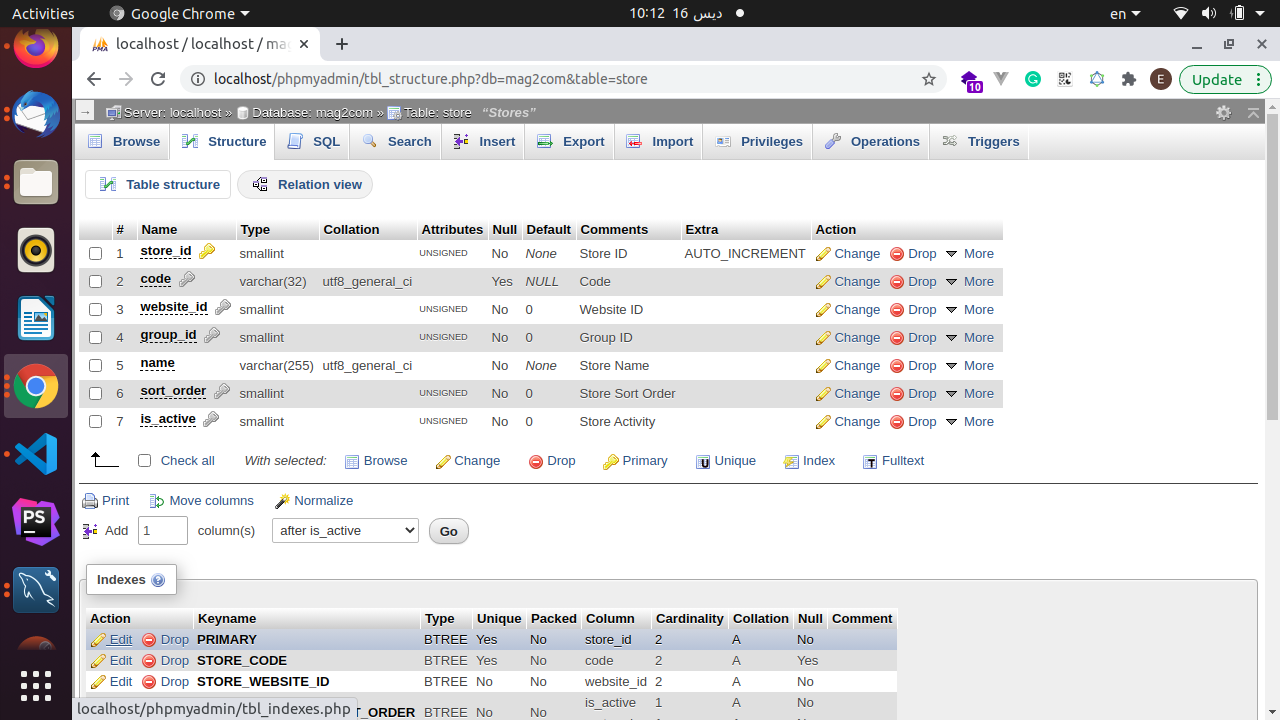Click the Print icon below the table
Viewport: 1280px width, 720px height.
[91, 501]
